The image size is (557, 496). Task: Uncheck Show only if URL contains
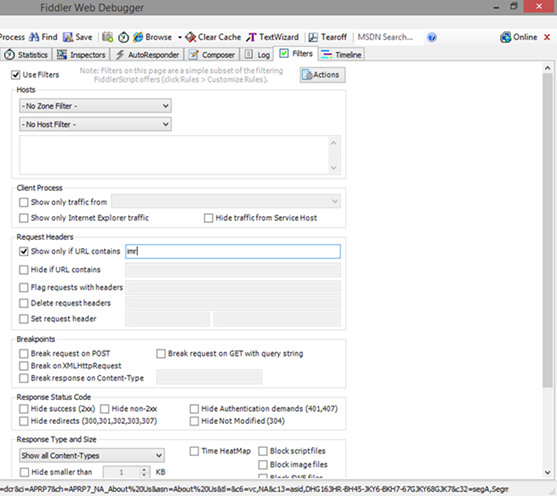[23, 252]
